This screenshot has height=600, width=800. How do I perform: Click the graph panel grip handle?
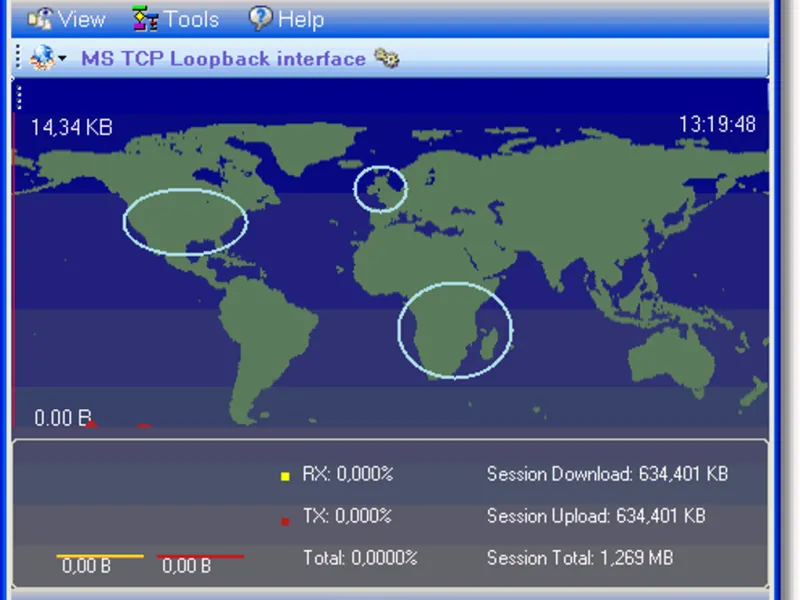pyautogui.click(x=19, y=97)
